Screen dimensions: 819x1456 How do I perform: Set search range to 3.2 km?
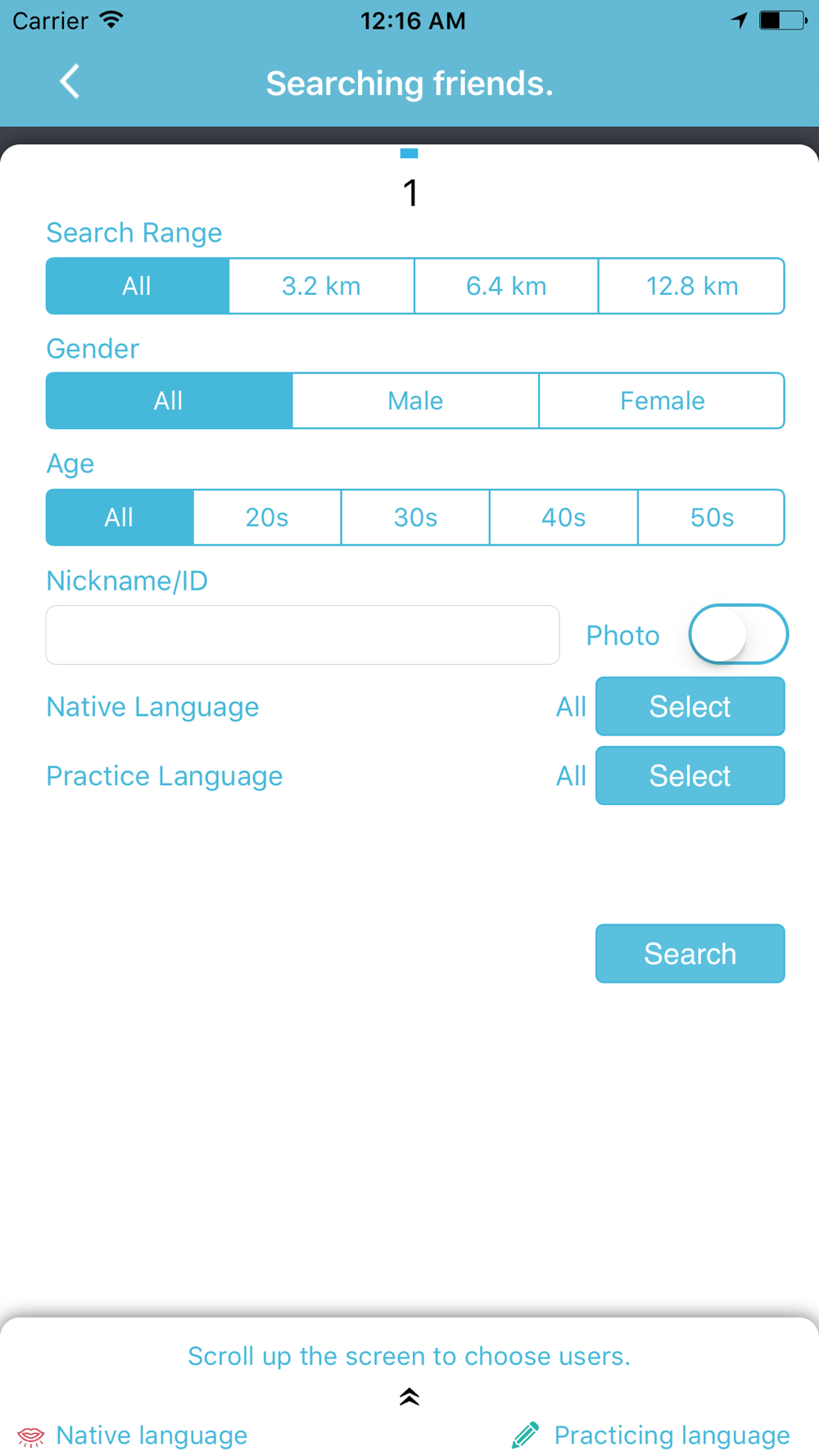(x=321, y=287)
